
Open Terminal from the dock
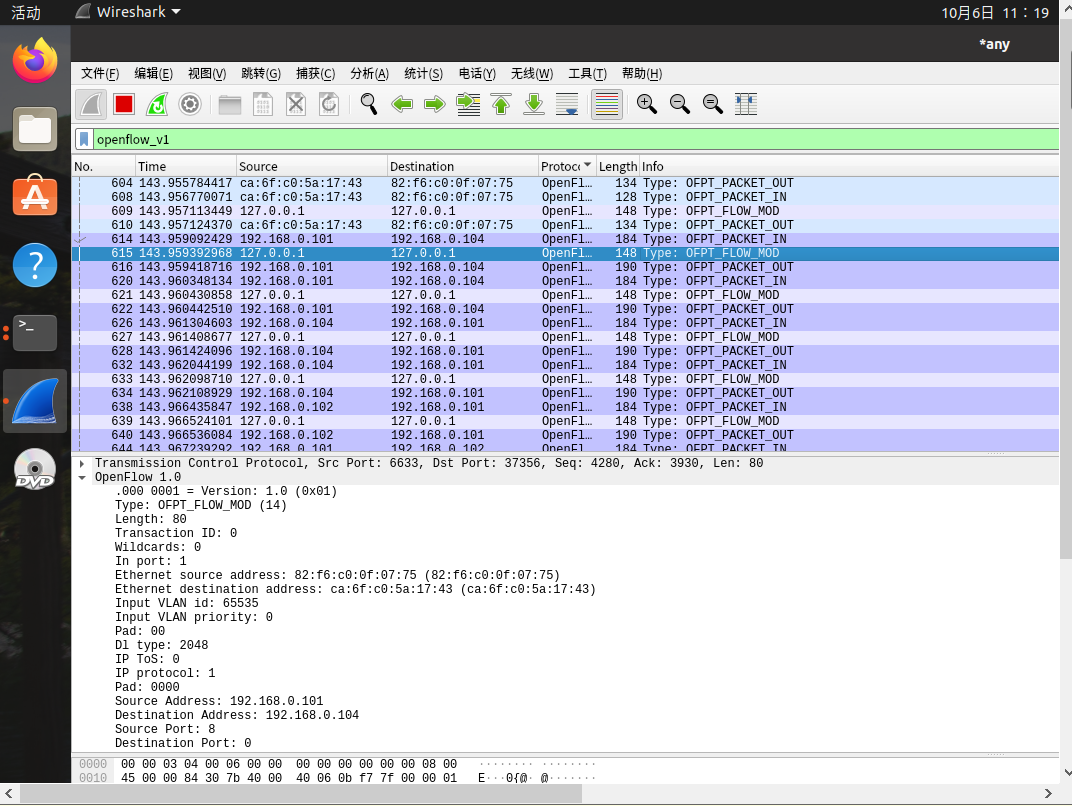click(x=35, y=333)
